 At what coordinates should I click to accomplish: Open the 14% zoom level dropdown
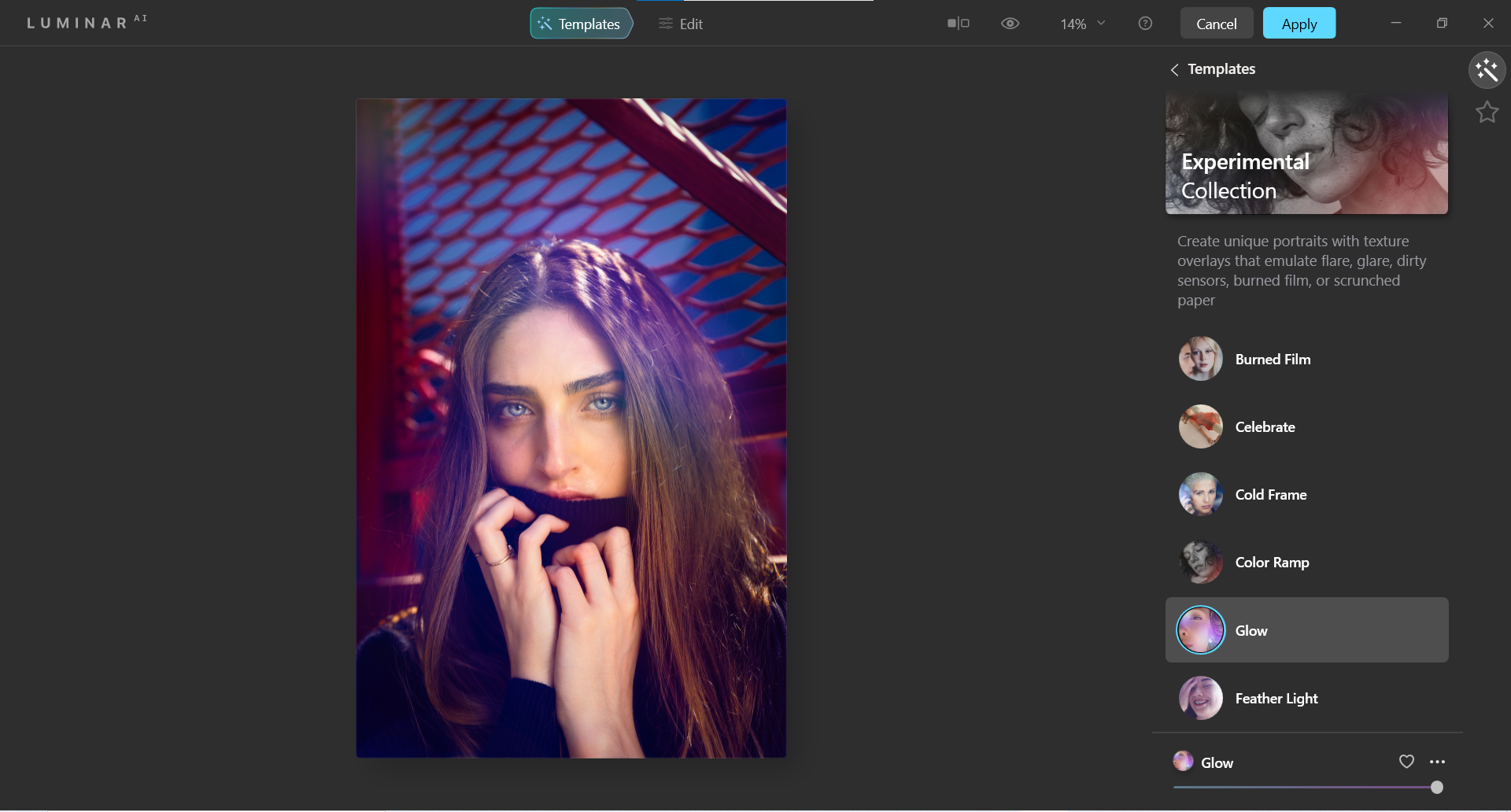[1082, 24]
